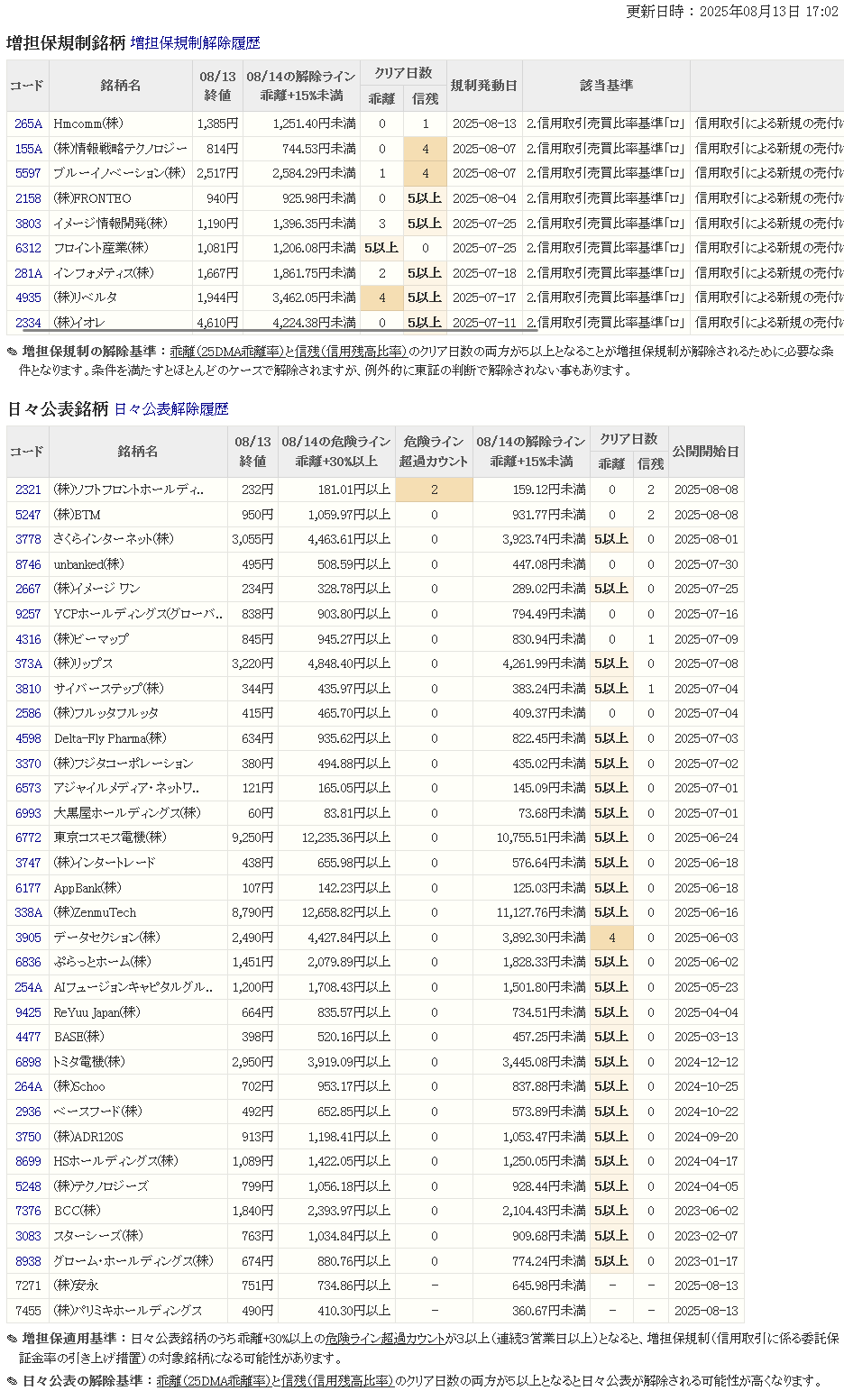Viewport: 844px width, 1400px height.
Task: Open stock code 6772 link
Action: point(28,837)
